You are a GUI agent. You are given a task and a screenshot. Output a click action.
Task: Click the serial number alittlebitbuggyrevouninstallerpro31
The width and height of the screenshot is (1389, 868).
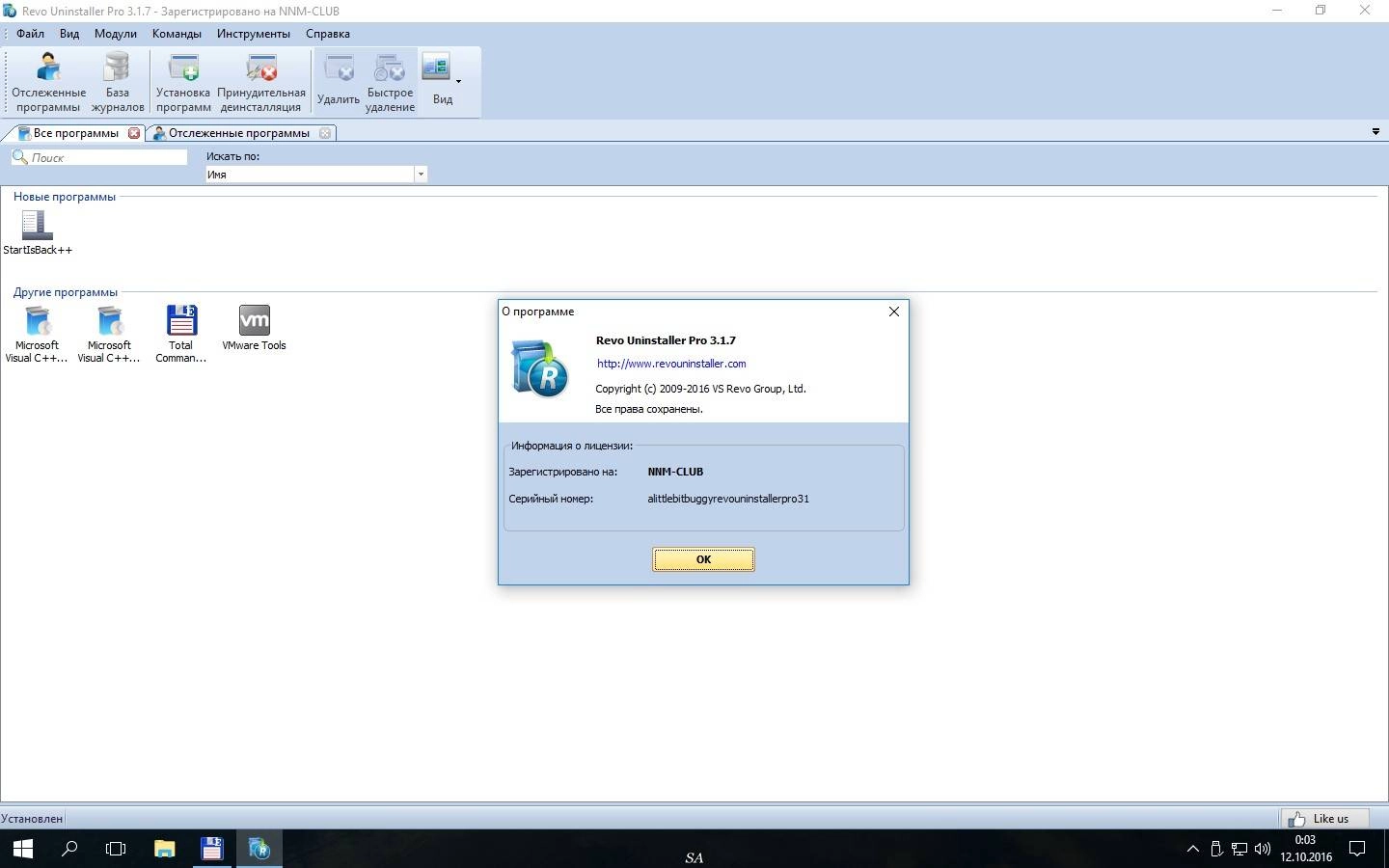(x=728, y=499)
